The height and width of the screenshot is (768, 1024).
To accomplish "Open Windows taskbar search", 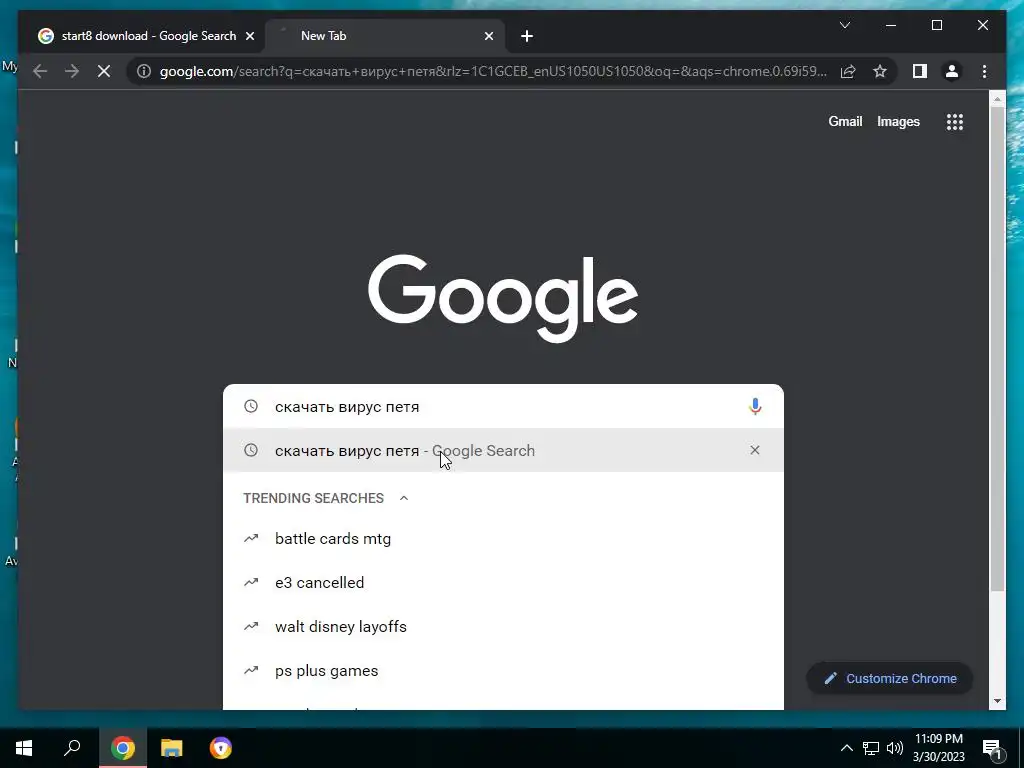I will tap(72, 748).
